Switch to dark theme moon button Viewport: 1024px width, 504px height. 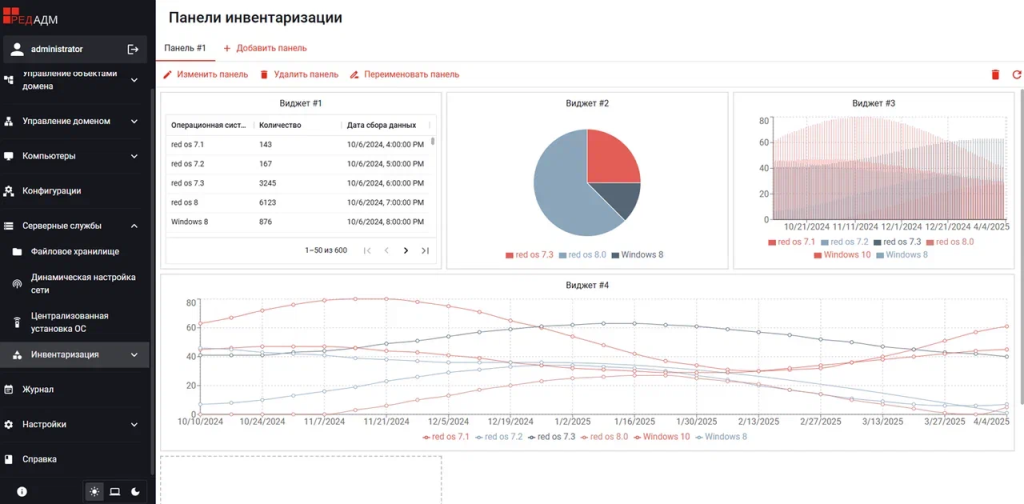coord(135,491)
